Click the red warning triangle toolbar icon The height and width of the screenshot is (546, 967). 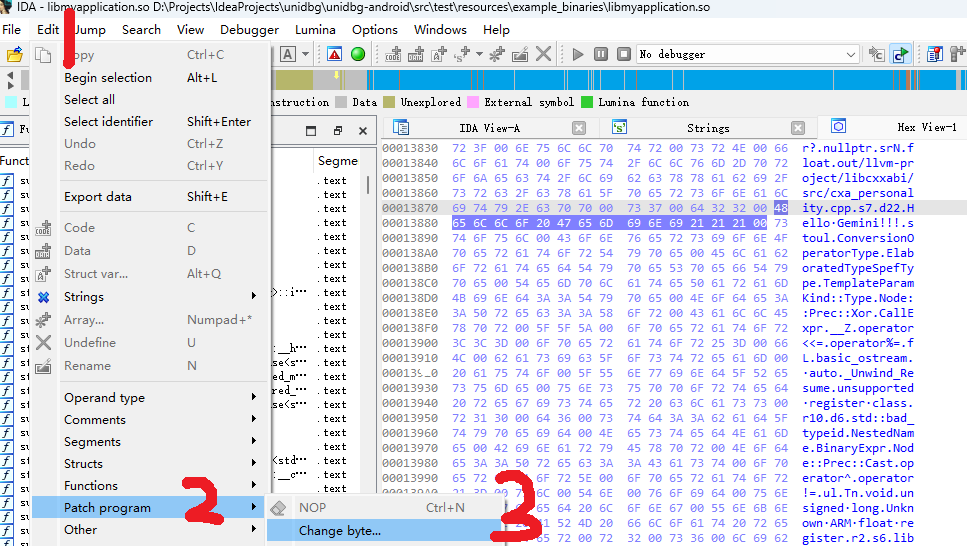click(x=334, y=54)
